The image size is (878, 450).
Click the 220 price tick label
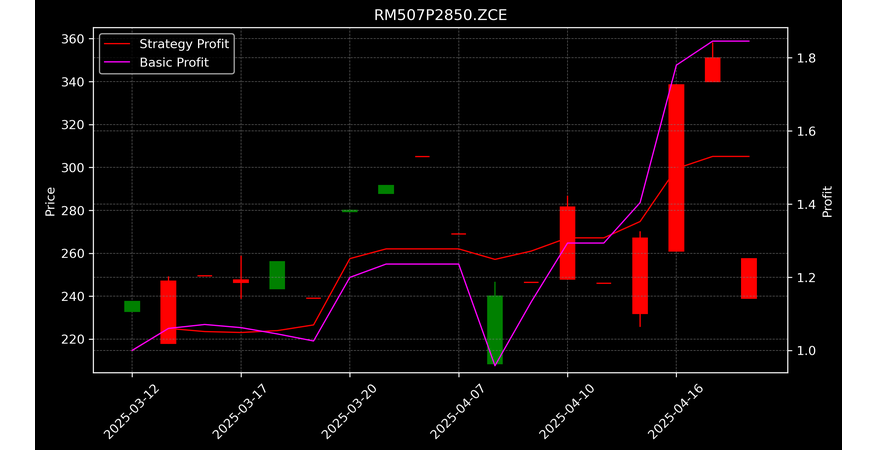[x=74, y=339]
